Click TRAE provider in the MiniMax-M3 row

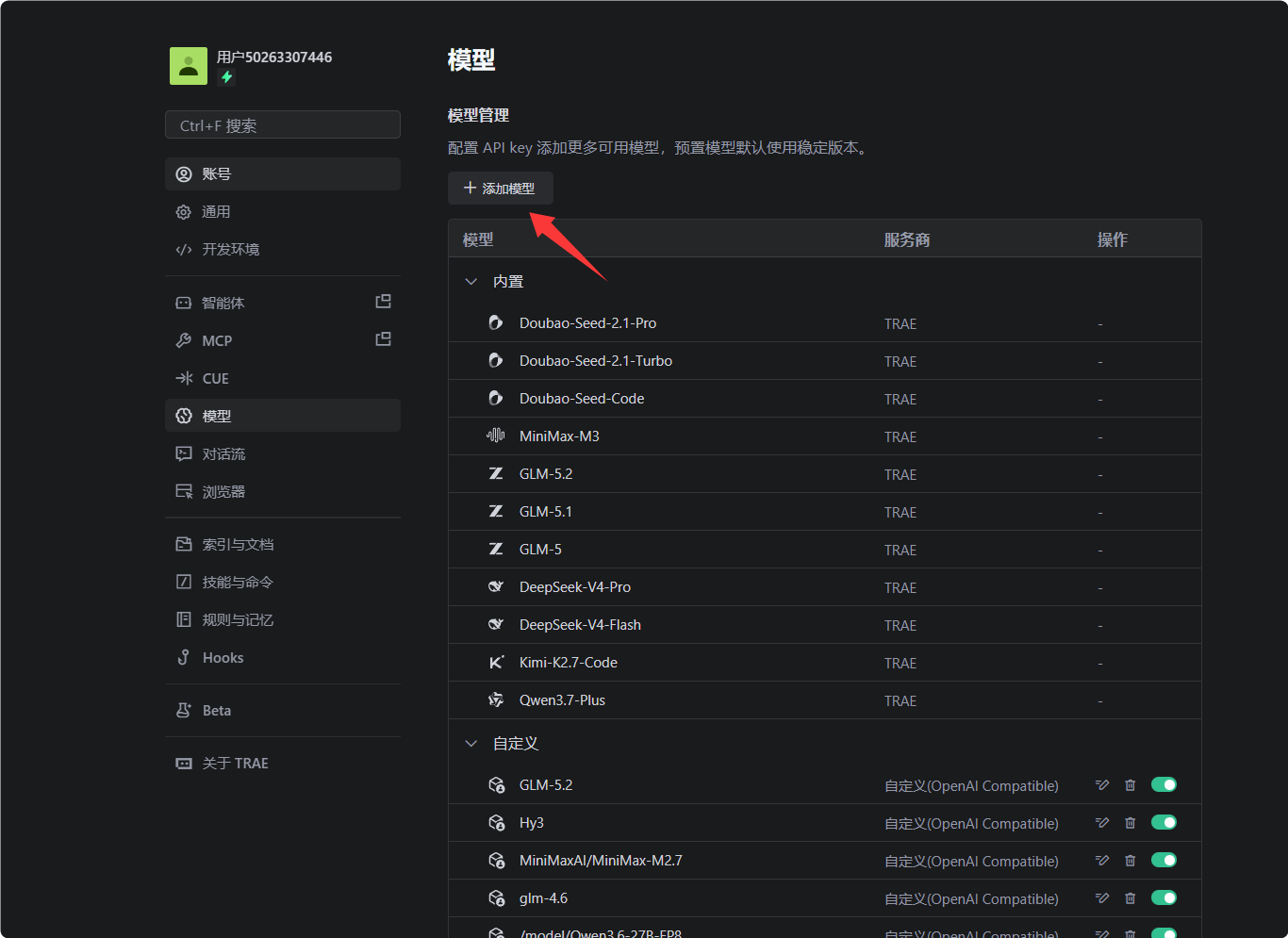[x=900, y=436]
